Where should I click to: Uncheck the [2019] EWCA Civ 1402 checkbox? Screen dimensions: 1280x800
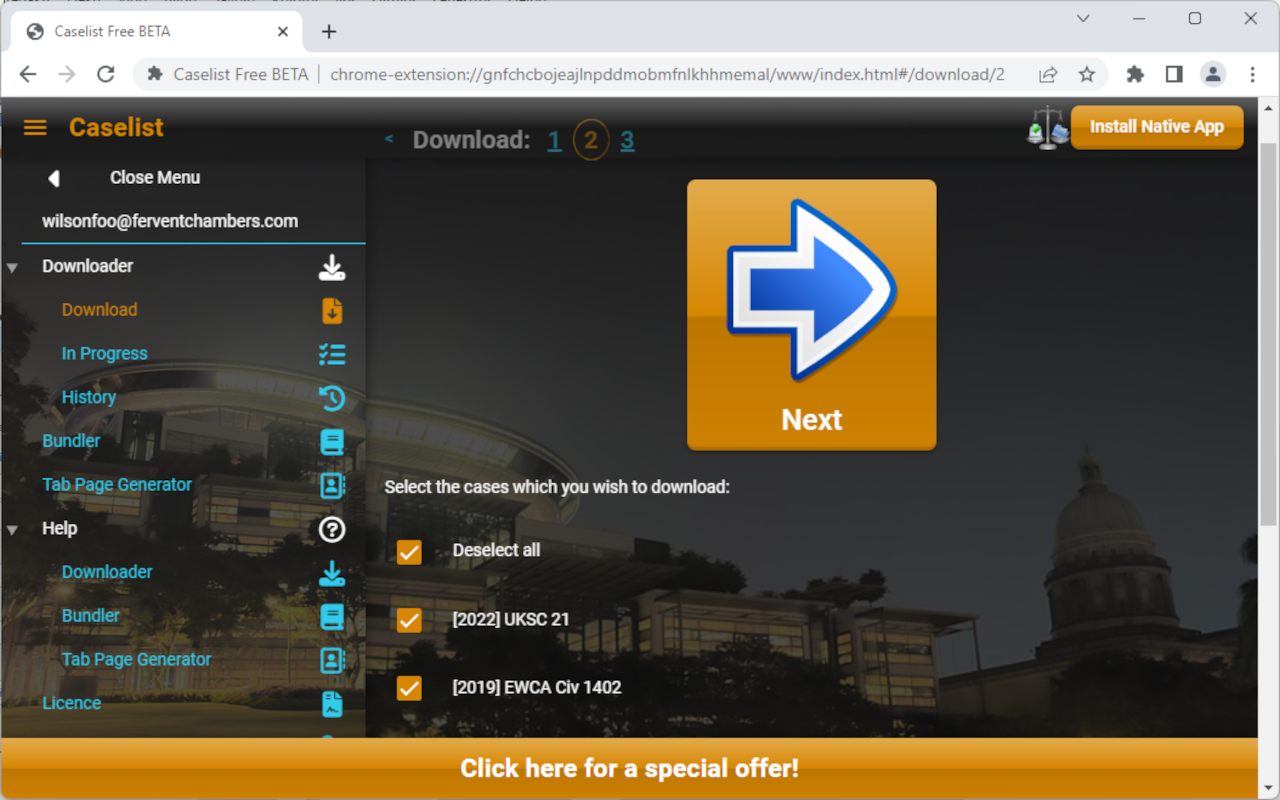409,688
